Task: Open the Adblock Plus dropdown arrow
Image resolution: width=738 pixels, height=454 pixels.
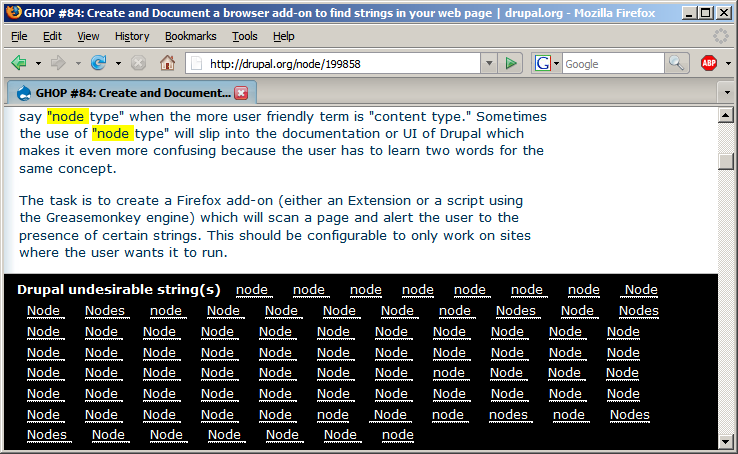Action: point(728,64)
